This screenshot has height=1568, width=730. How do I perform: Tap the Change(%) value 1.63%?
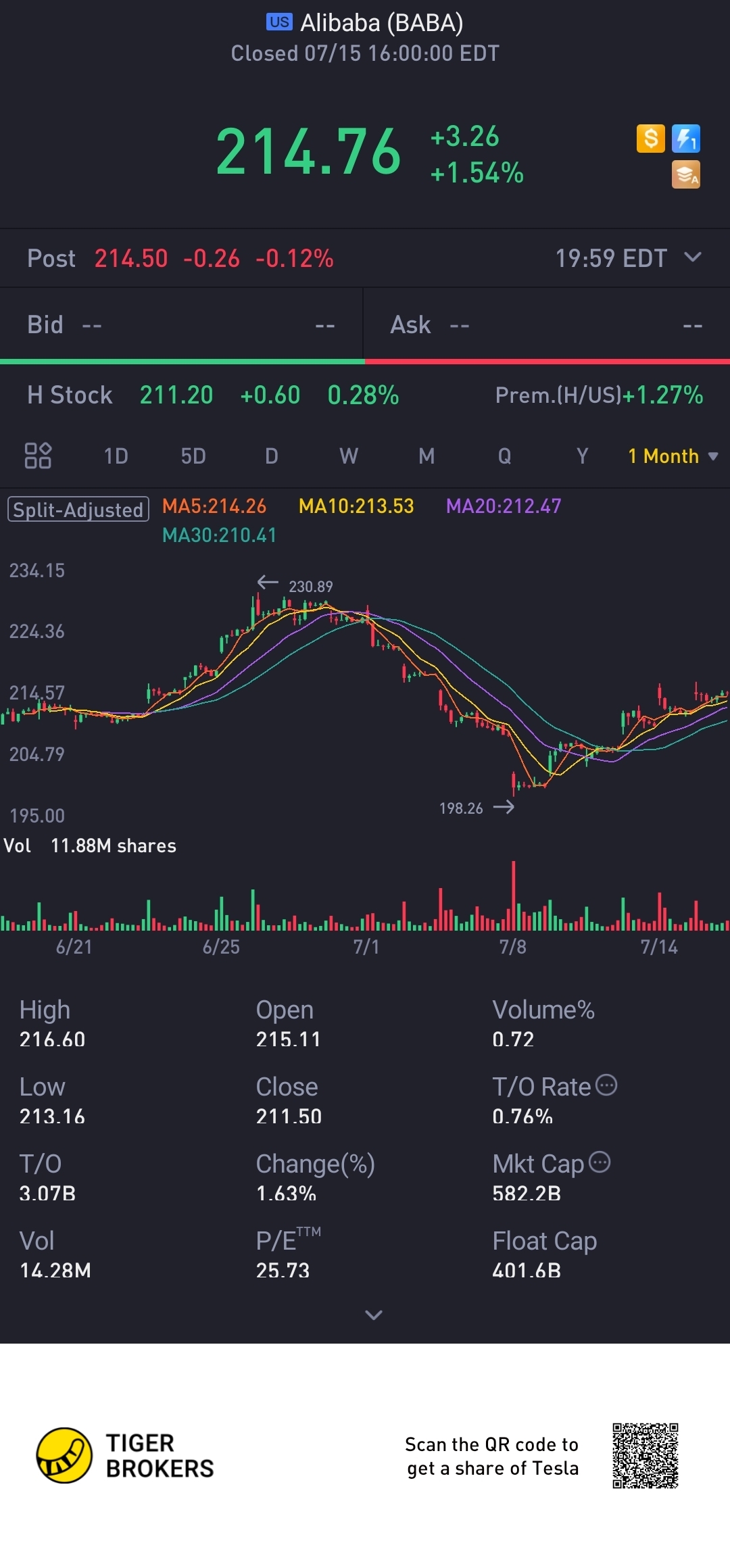[286, 1193]
